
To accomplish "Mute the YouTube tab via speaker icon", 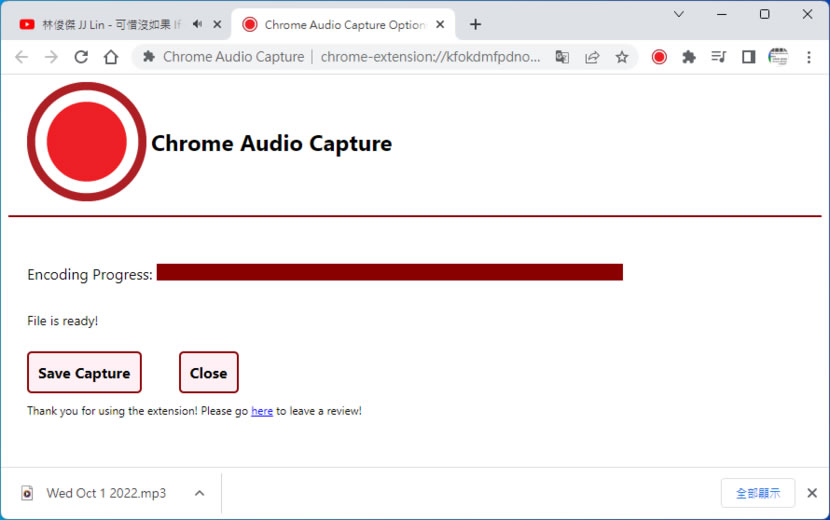I will tap(197, 24).
